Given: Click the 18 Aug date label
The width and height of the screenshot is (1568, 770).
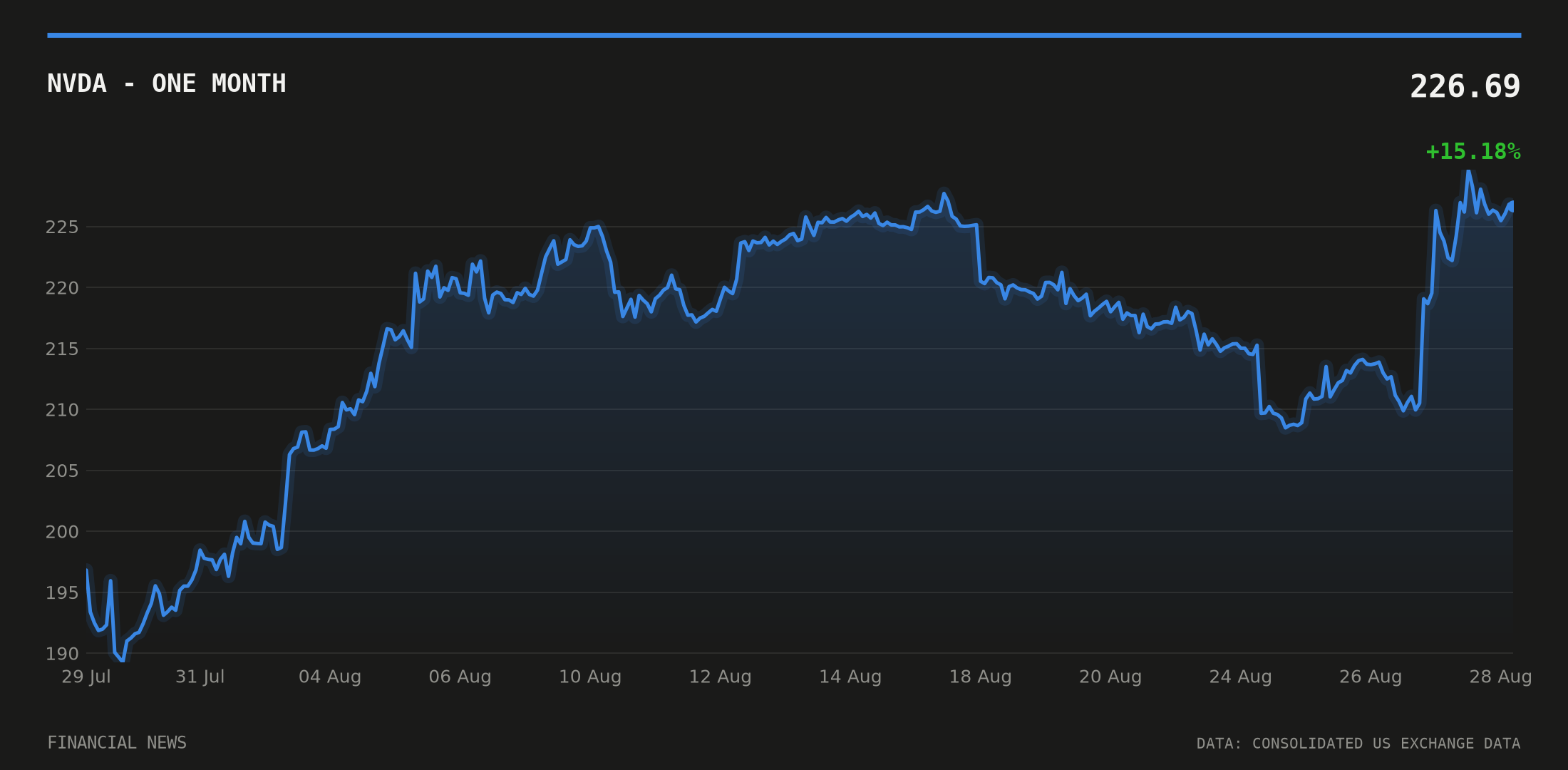Looking at the screenshot, I should [980, 677].
